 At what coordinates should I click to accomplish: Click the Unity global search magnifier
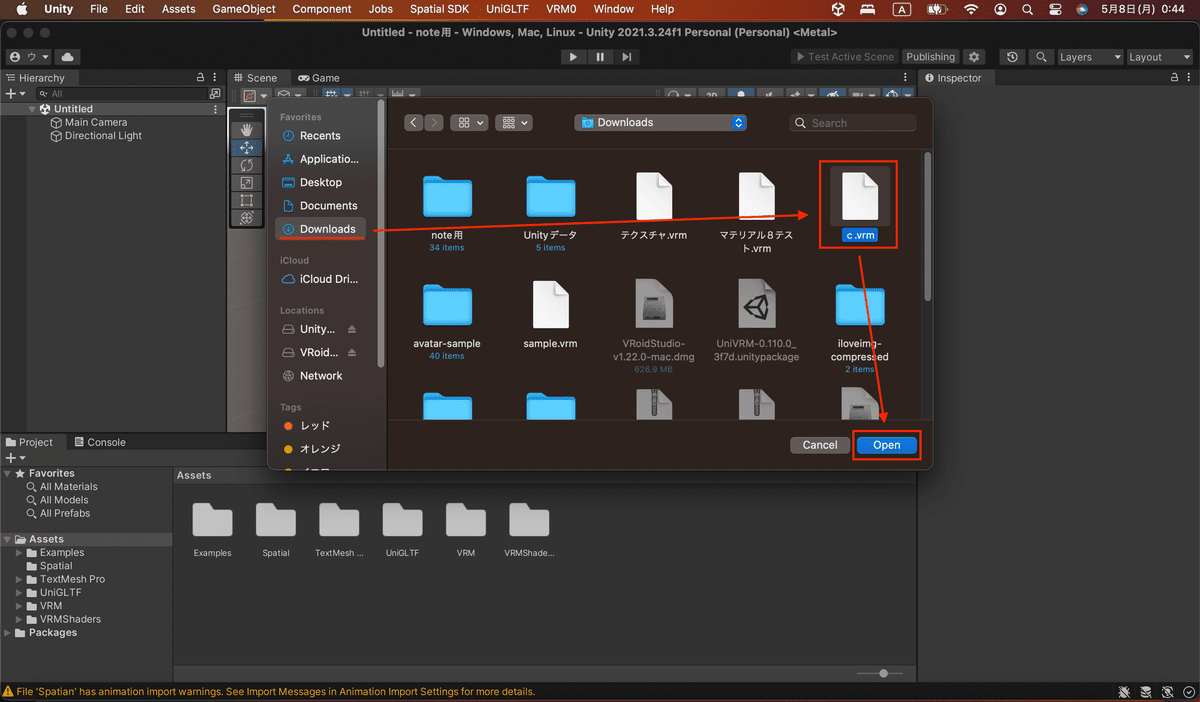[1041, 57]
